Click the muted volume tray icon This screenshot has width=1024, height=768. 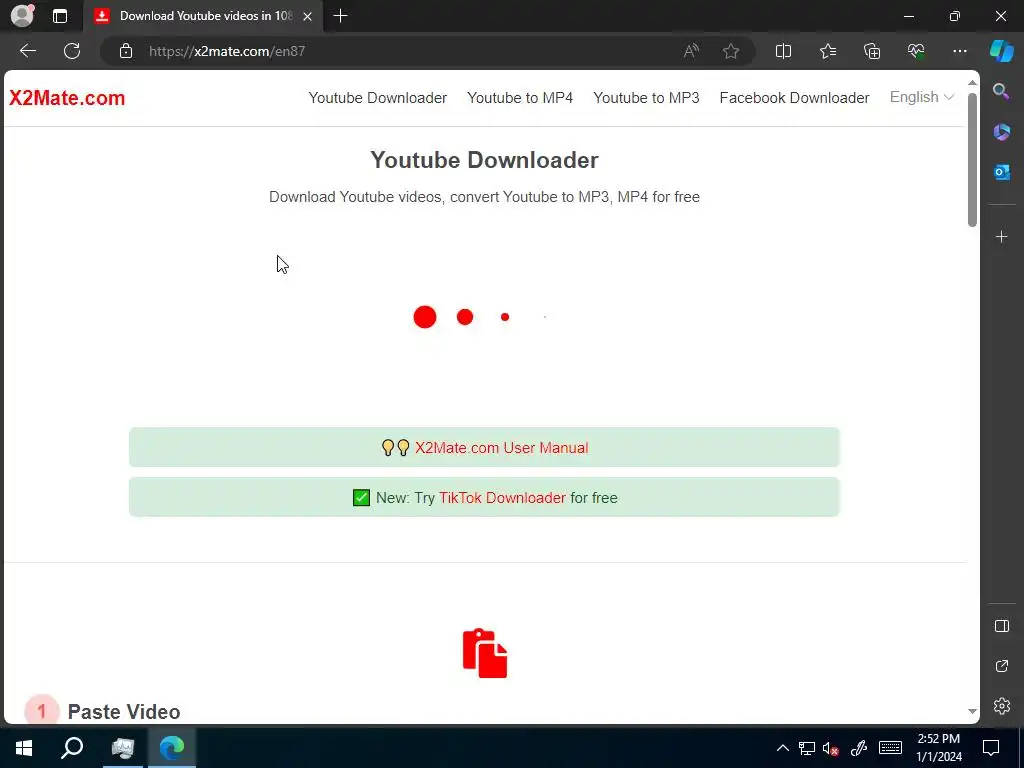click(831, 748)
